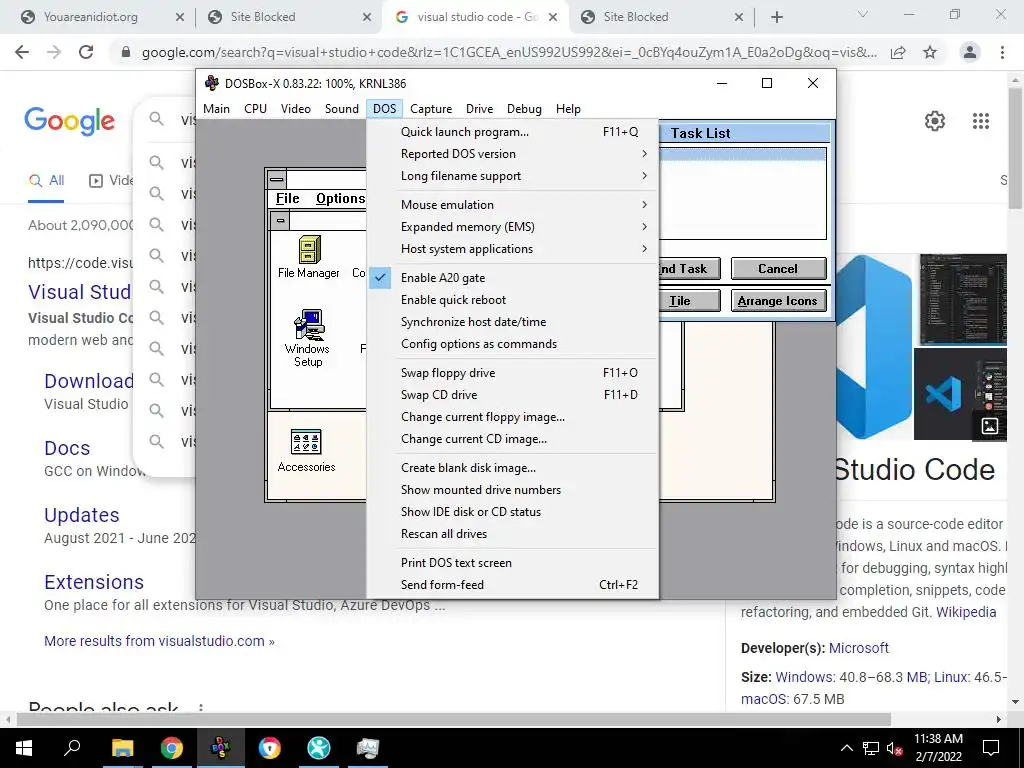Open the notification center icon
The image size is (1024, 768).
(991, 748)
